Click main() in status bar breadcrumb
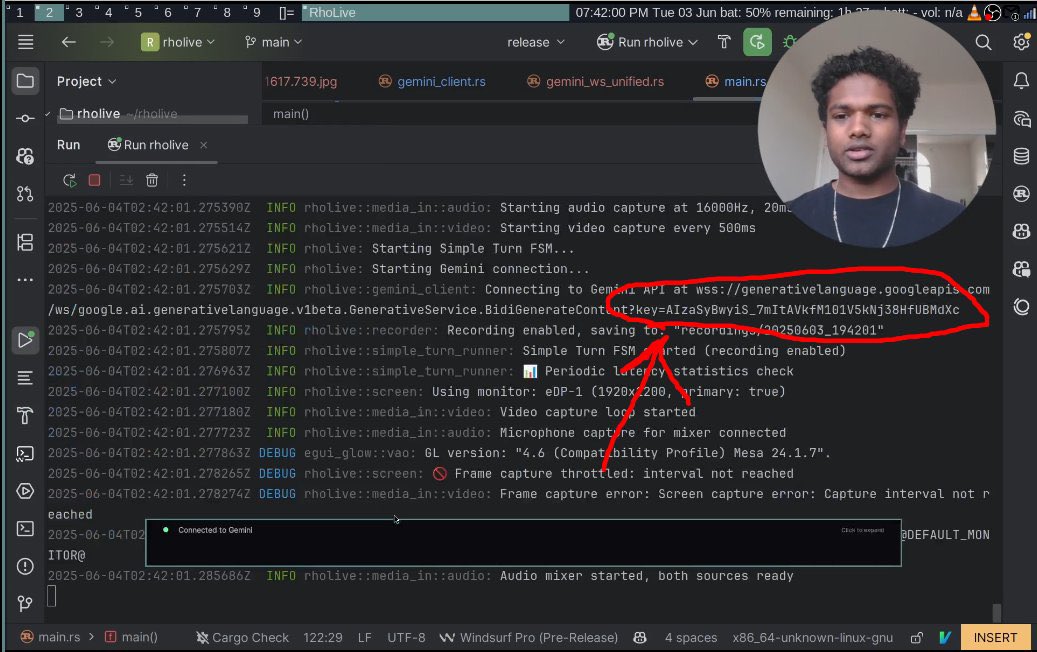Image resolution: width=1037 pixels, height=652 pixels. [x=132, y=637]
